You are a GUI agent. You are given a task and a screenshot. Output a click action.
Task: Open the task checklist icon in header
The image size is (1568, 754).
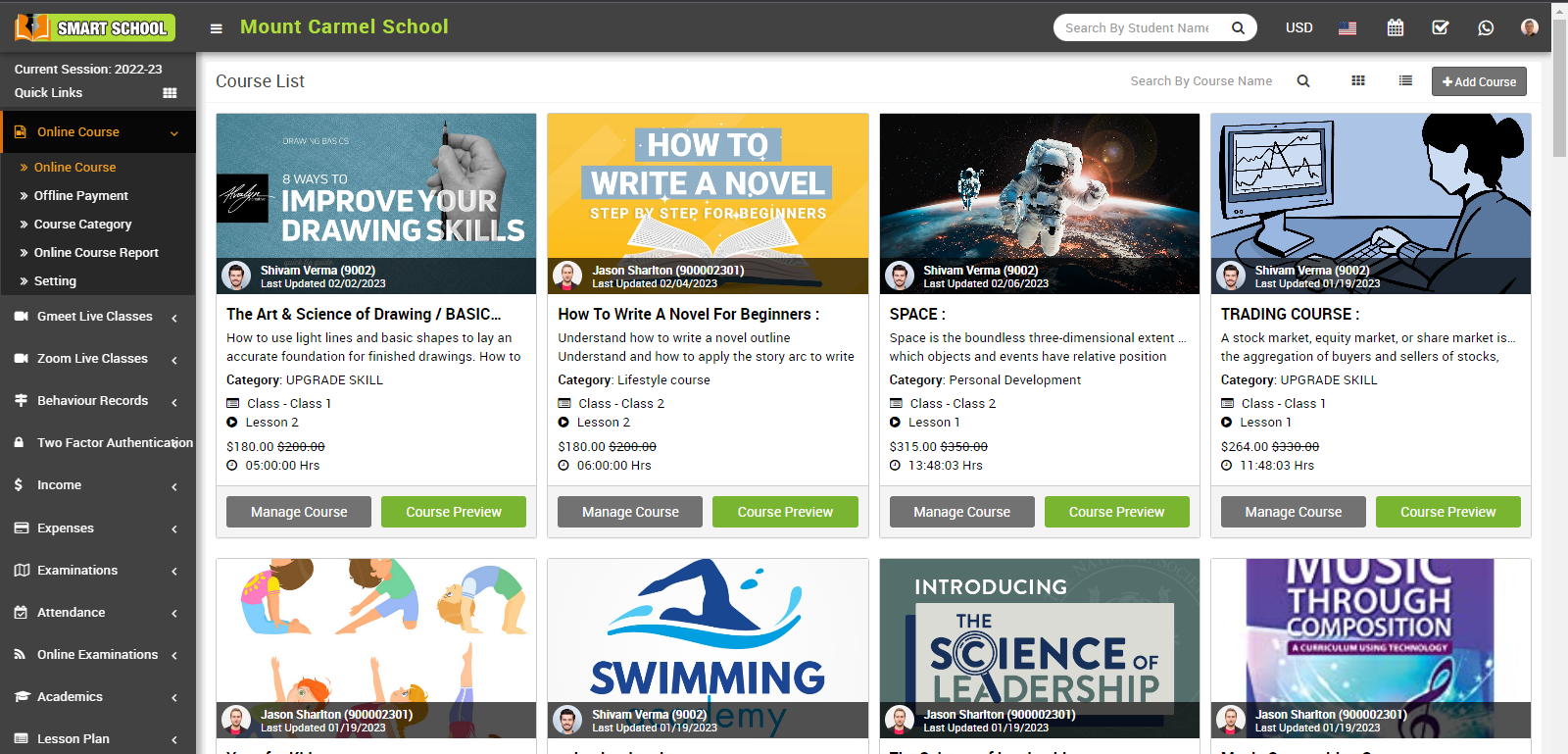tap(1441, 27)
